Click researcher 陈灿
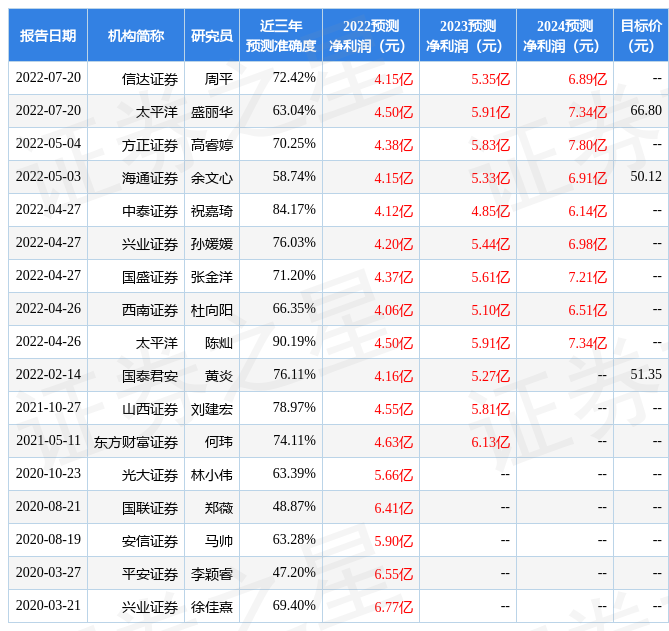669x631 pixels. click(218, 343)
